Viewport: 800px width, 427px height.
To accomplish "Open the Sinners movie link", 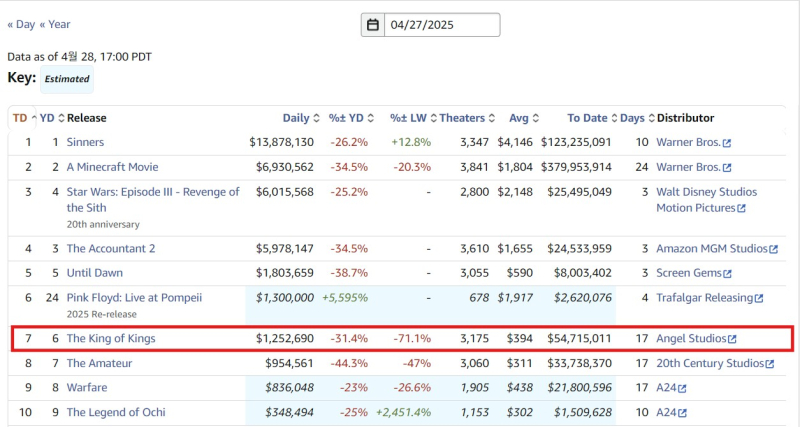I will pyautogui.click(x=85, y=143).
